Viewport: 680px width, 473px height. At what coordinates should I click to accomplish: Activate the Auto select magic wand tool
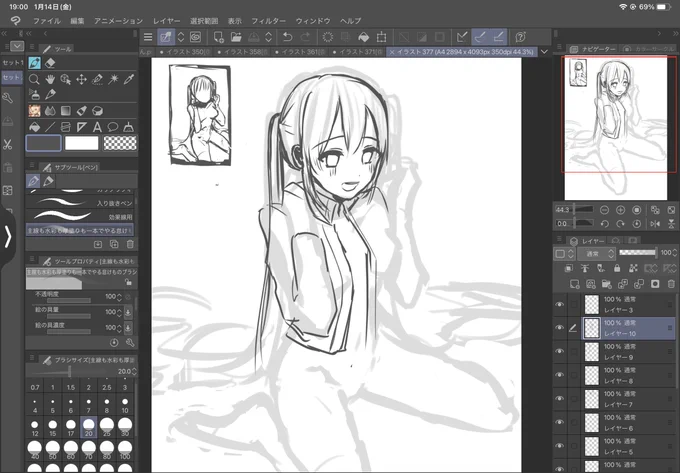tap(113, 79)
